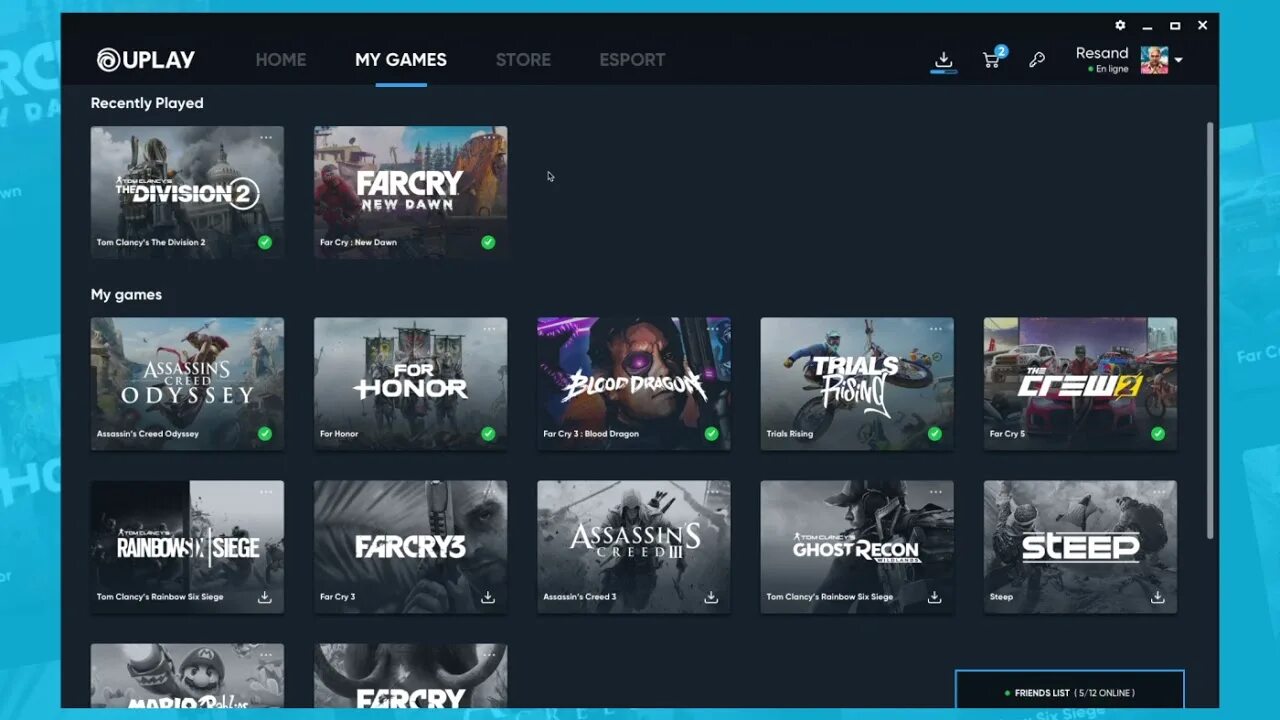This screenshot has width=1280, height=720.
Task: Click green check on Far Cry New Dawn card
Action: coord(488,242)
